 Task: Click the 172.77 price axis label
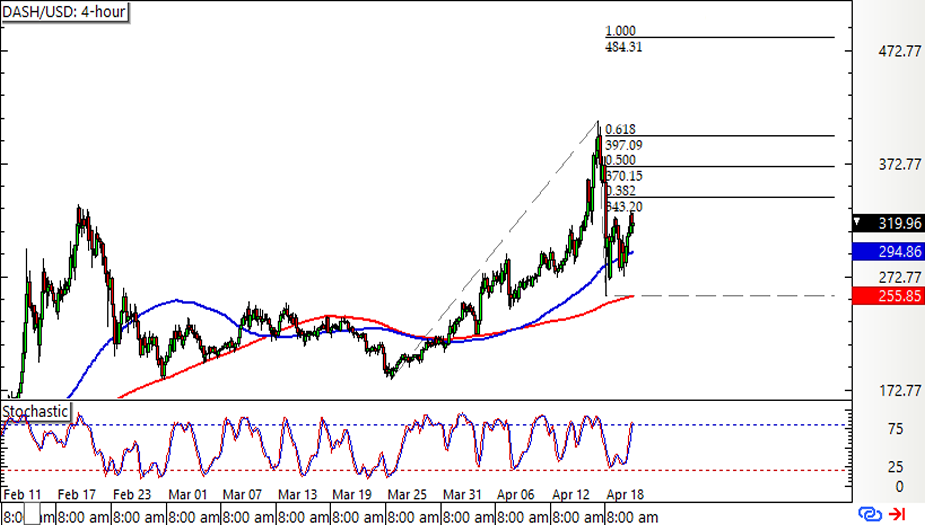[x=900, y=391]
